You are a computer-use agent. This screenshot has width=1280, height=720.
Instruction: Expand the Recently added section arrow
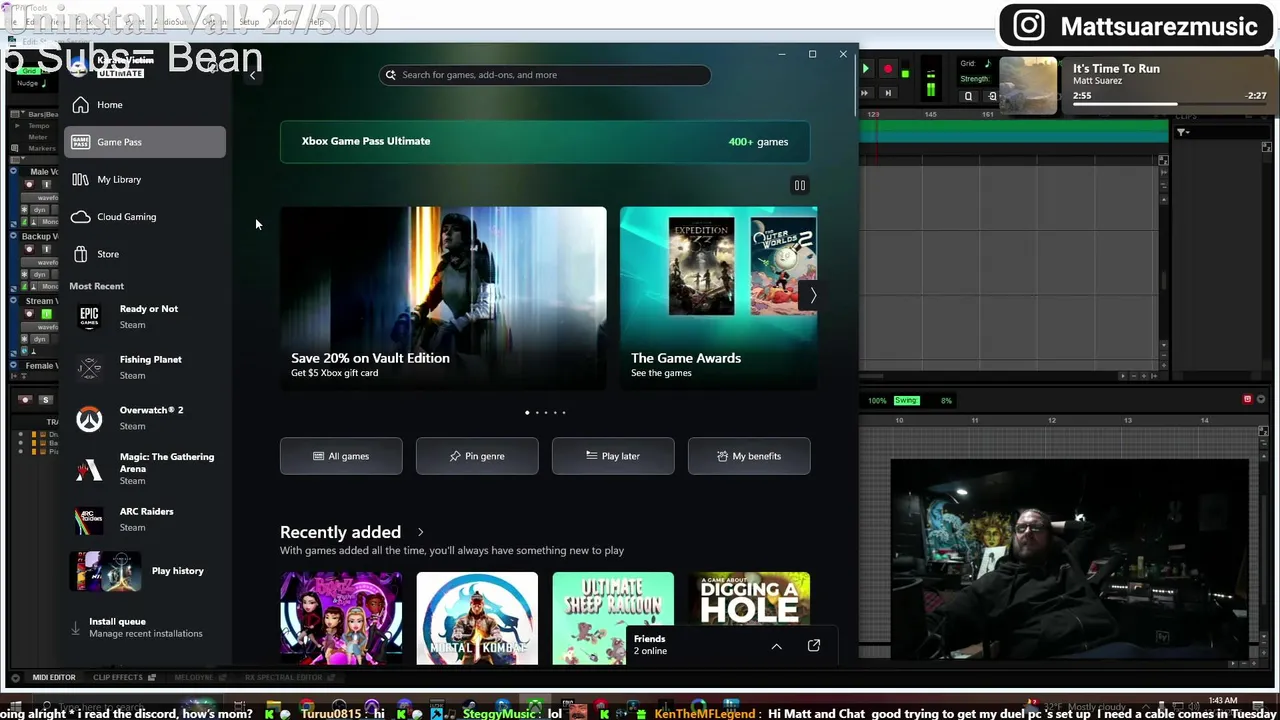point(420,532)
